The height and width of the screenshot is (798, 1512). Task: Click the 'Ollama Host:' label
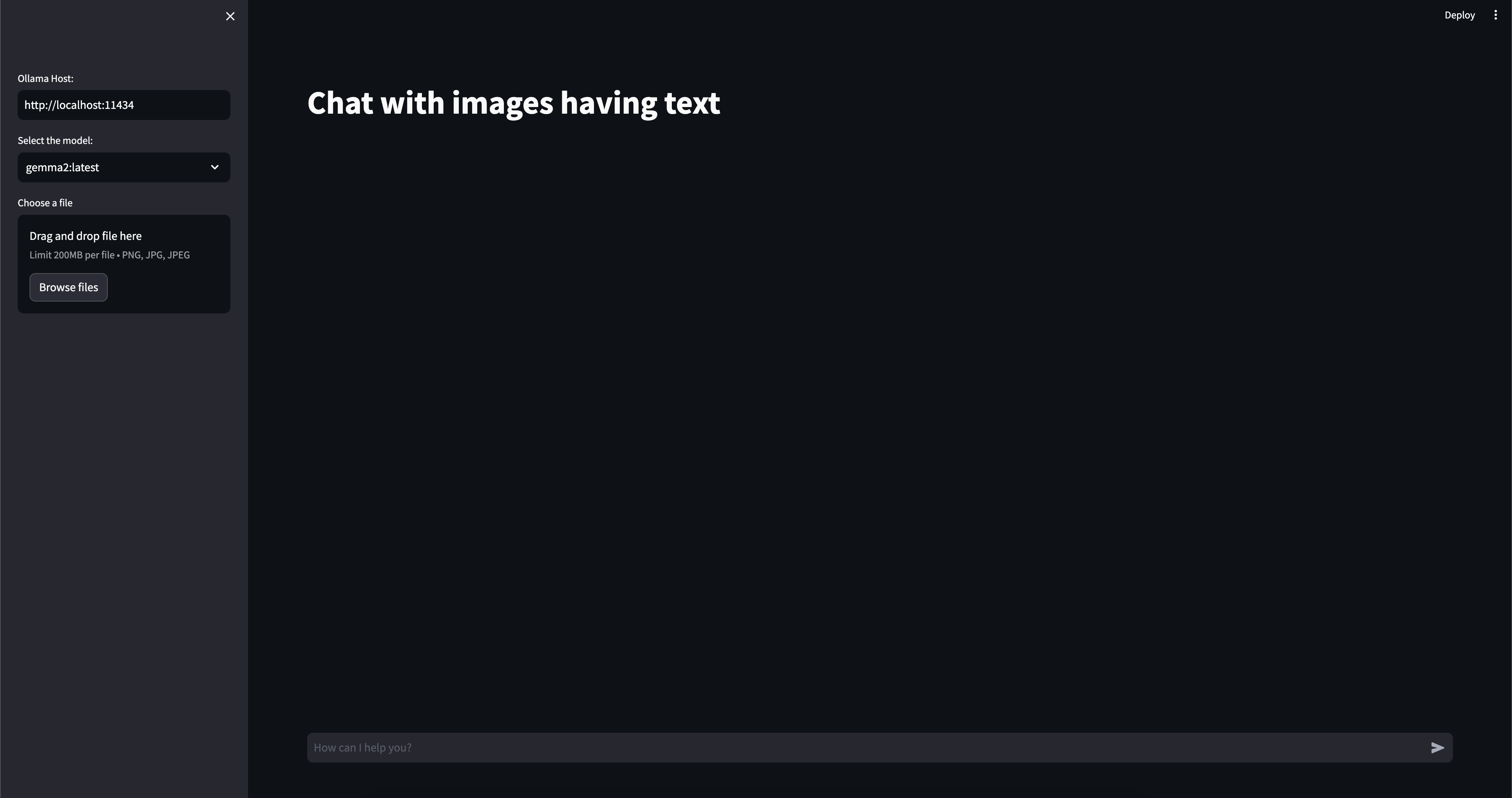[x=45, y=79]
